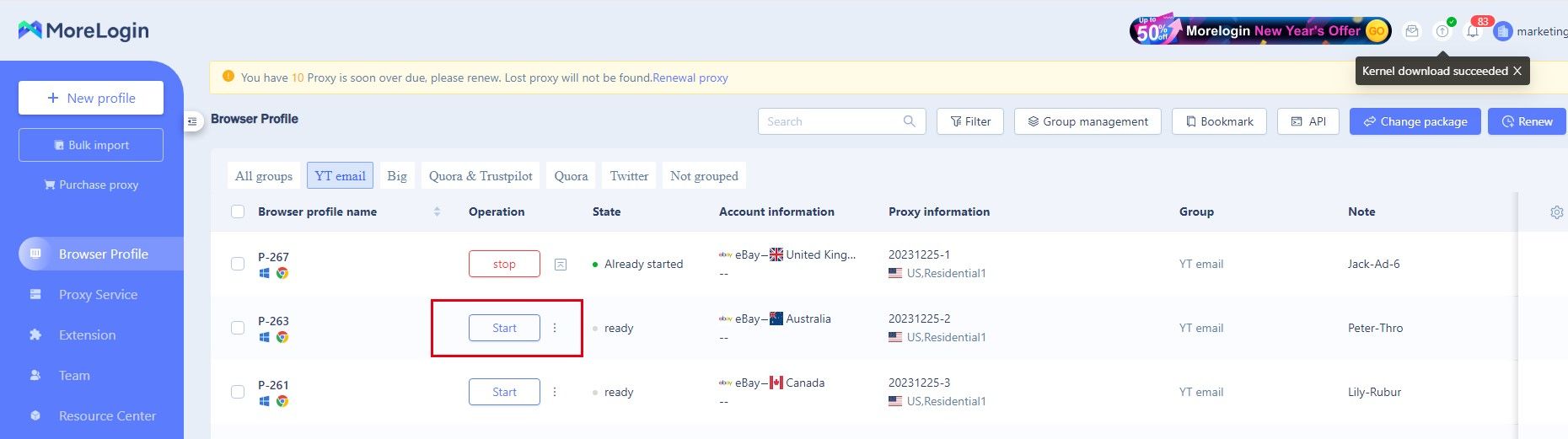Click the search magnifier icon
Viewport: 1568px width, 439px height.
click(x=909, y=121)
